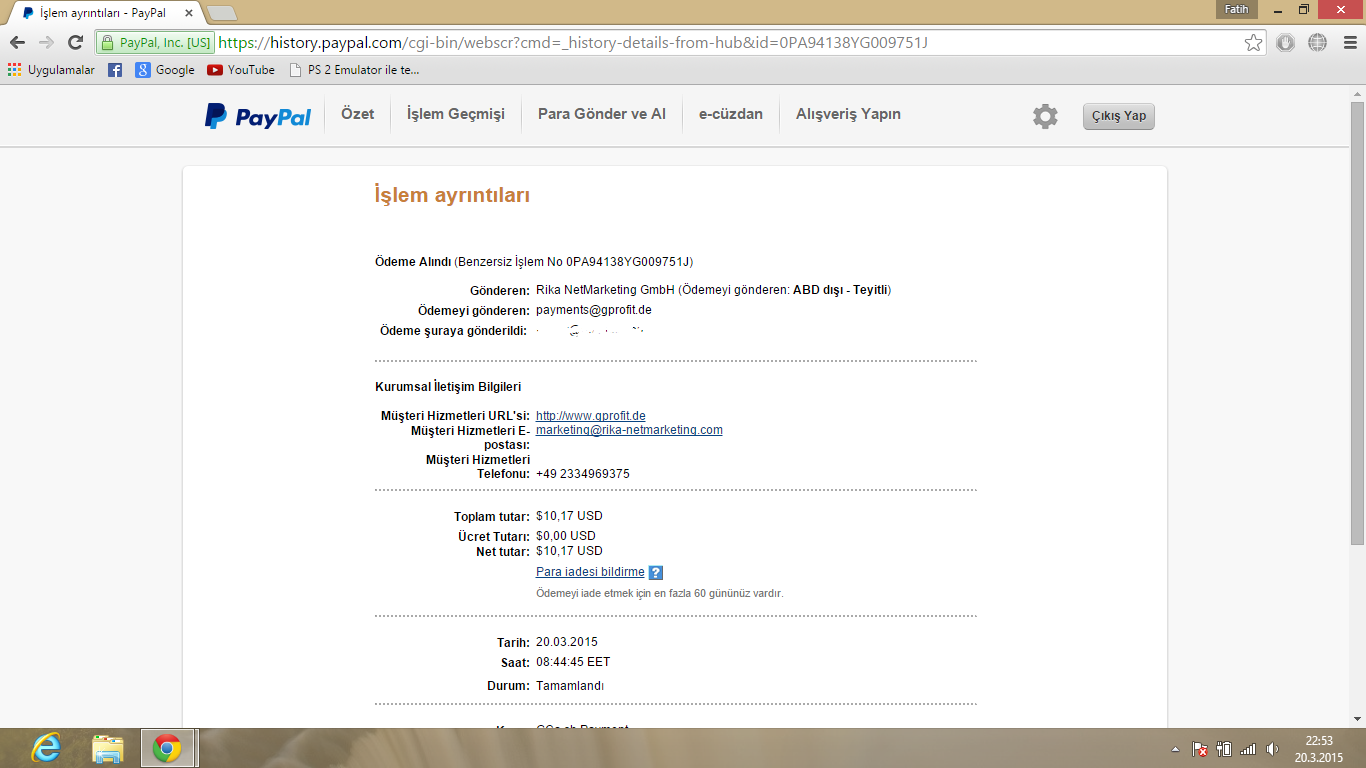Click the 60-day refund notice text
1366x768 pixels.
(660, 593)
